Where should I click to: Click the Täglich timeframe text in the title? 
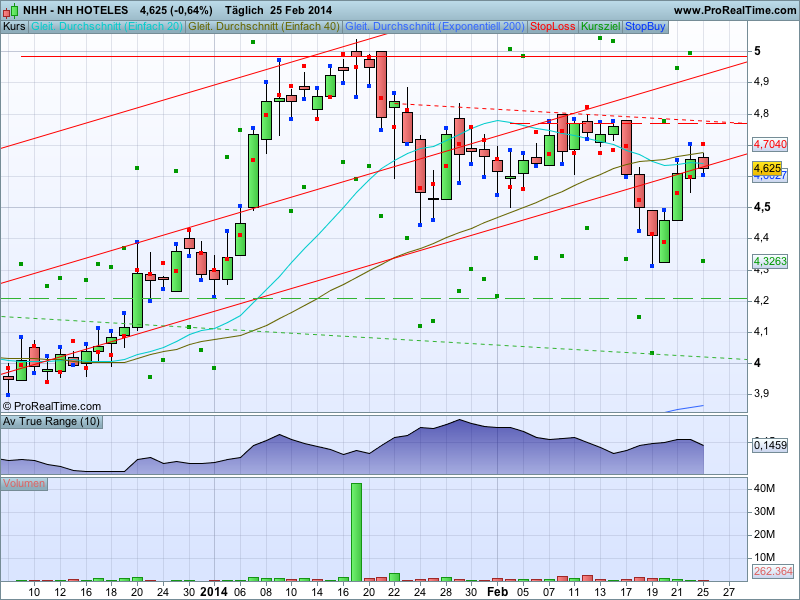tap(243, 10)
